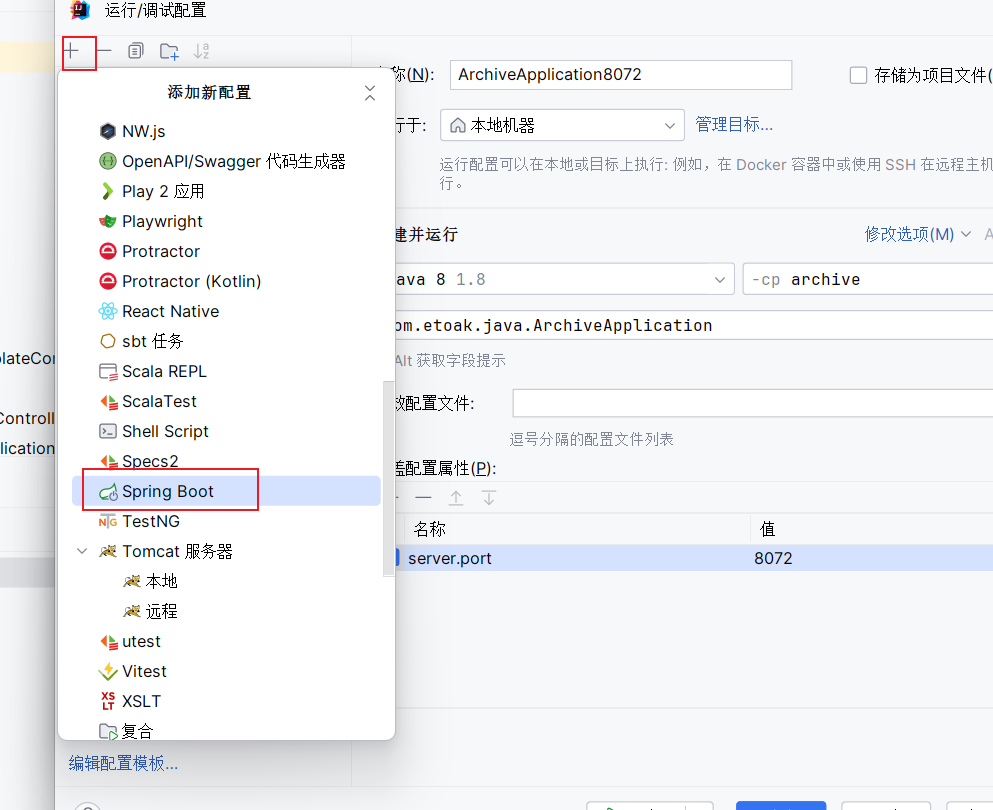Click the Shell Script icon
This screenshot has width=993, height=810.
point(108,431)
